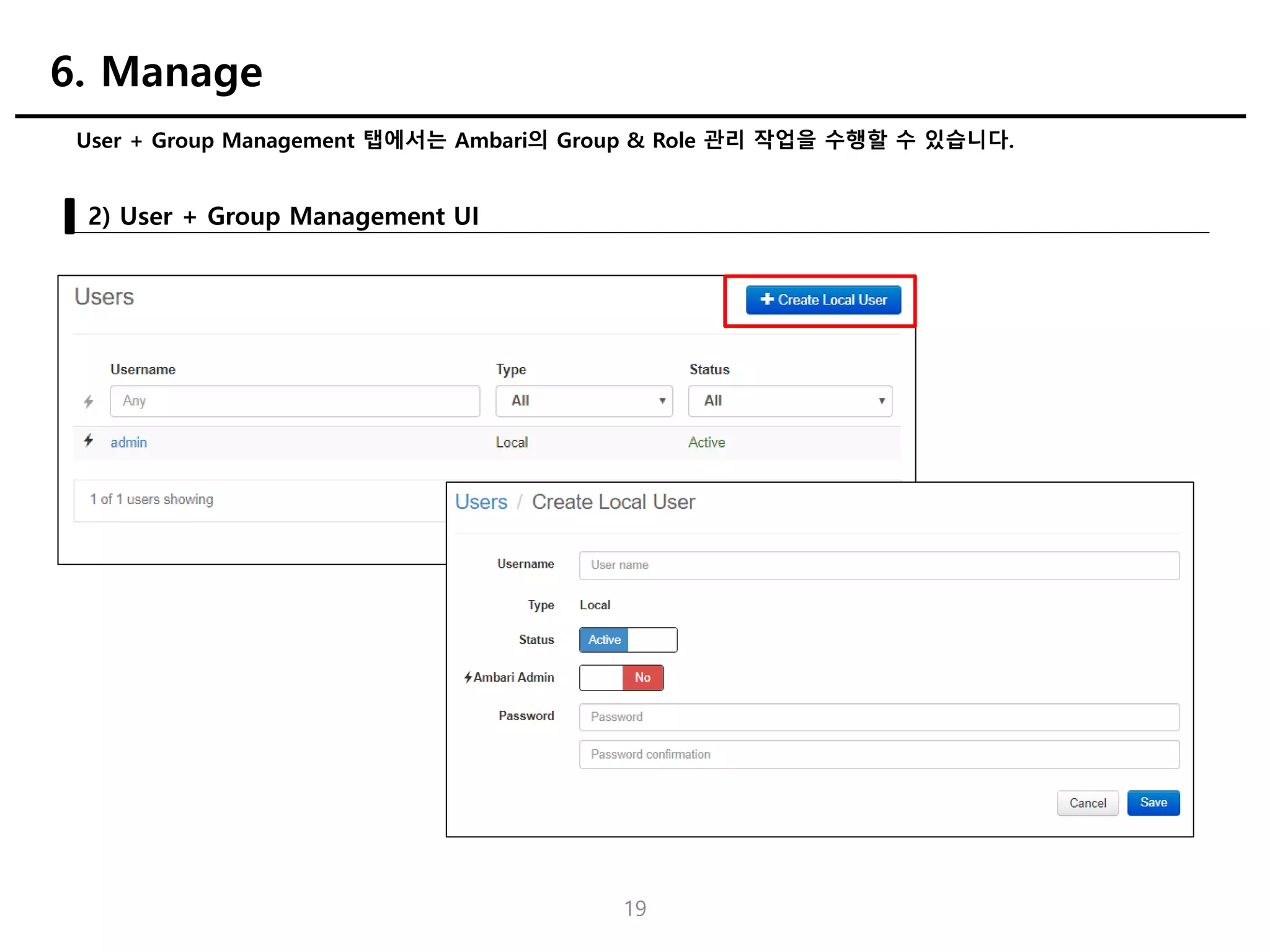The width and height of the screenshot is (1270, 952).
Task: Click the '1 of 1 users showing' text
Action: tap(151, 500)
